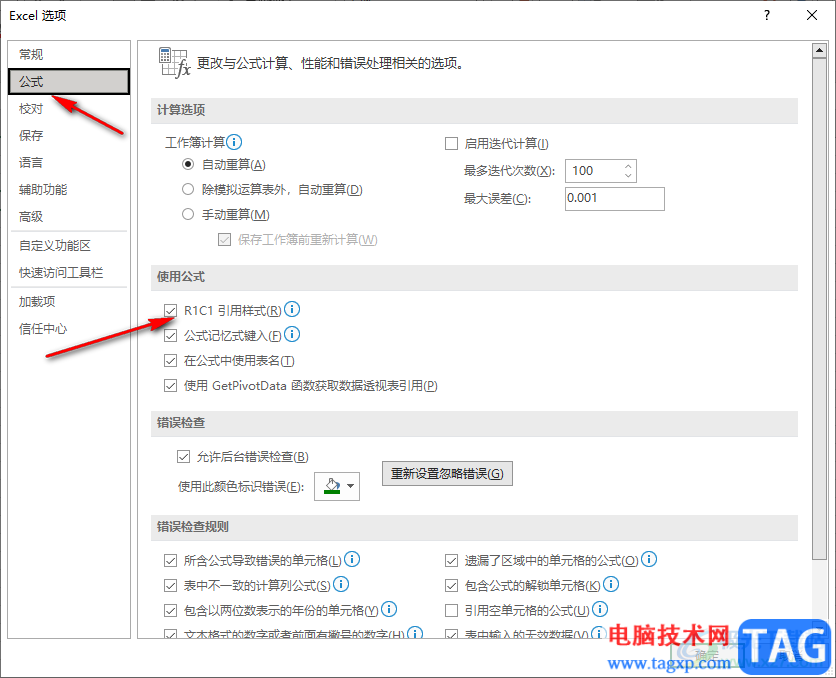
Task: Toggle 表中不一致的计算列公式 checkbox
Action: tap(170, 586)
